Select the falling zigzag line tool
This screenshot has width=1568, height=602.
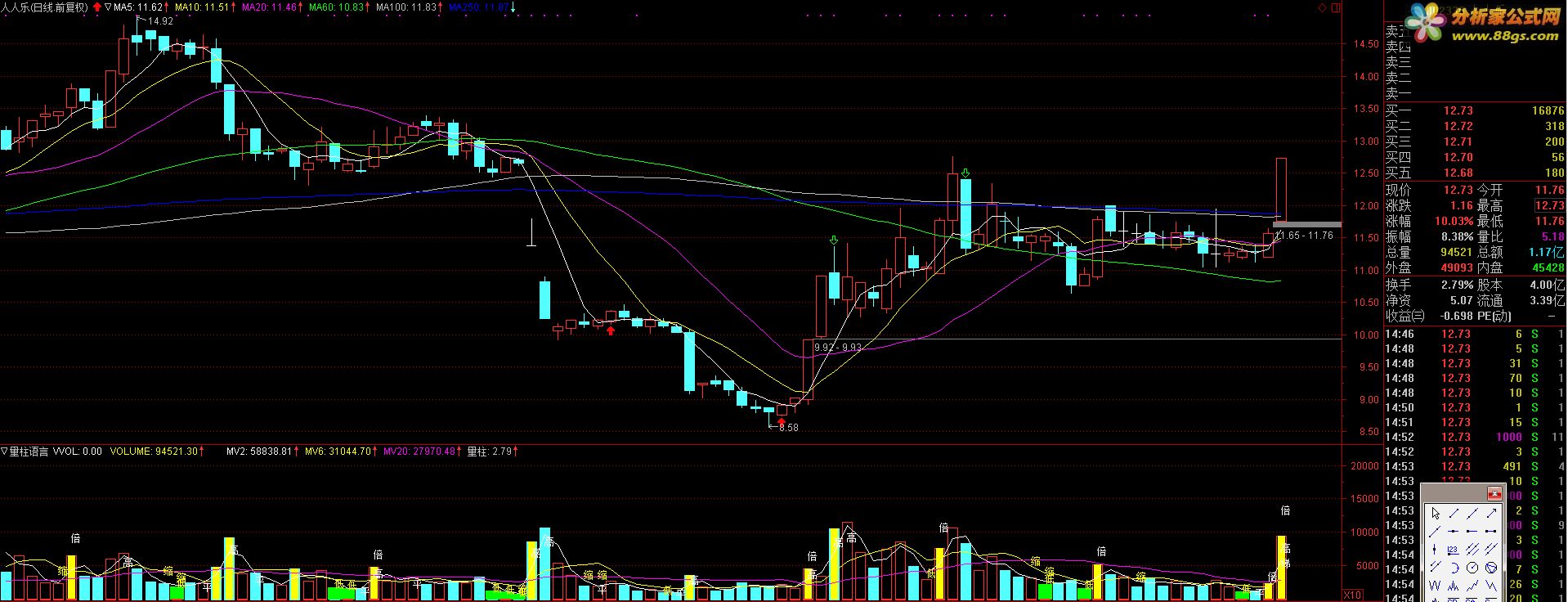coord(1491,586)
